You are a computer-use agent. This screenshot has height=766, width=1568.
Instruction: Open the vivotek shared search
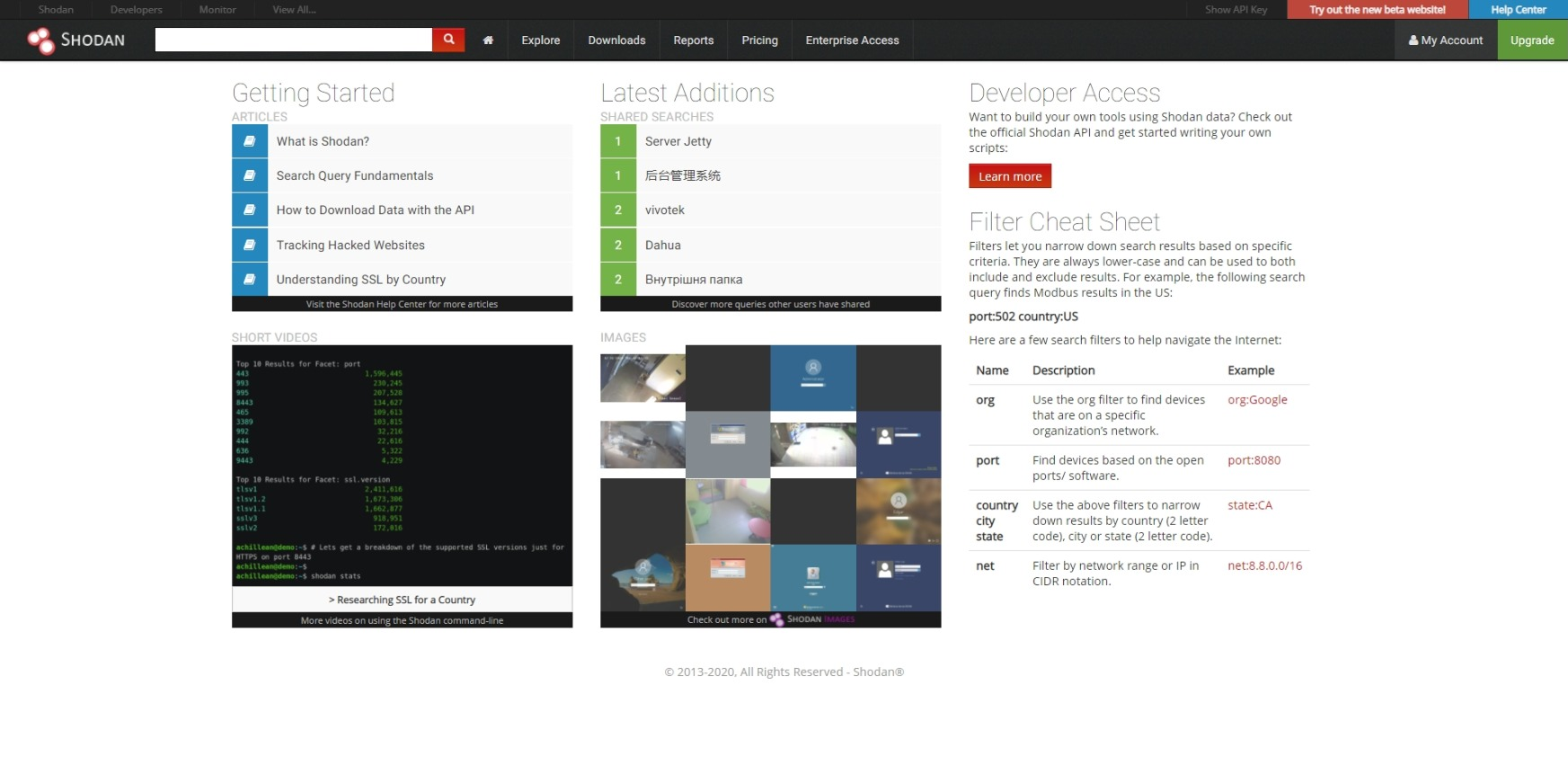coord(665,210)
